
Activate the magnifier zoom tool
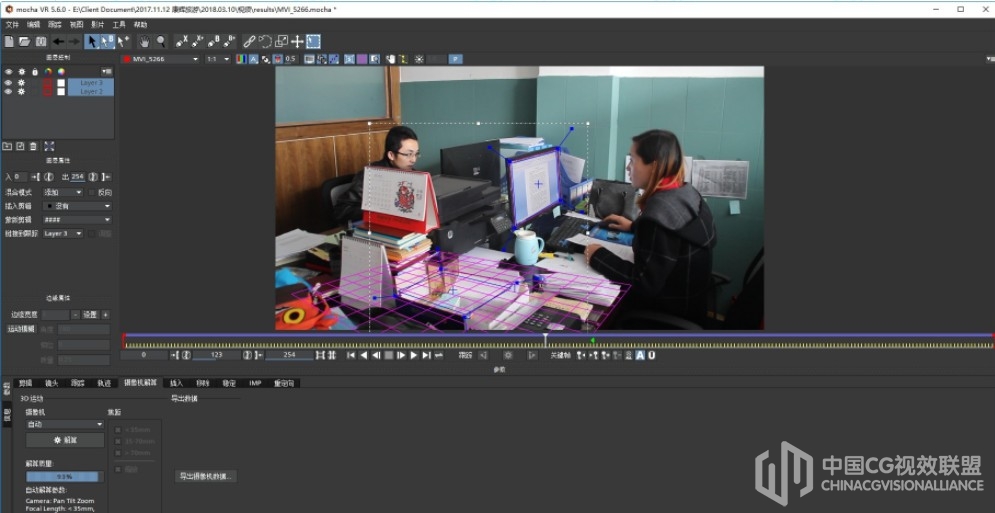161,42
